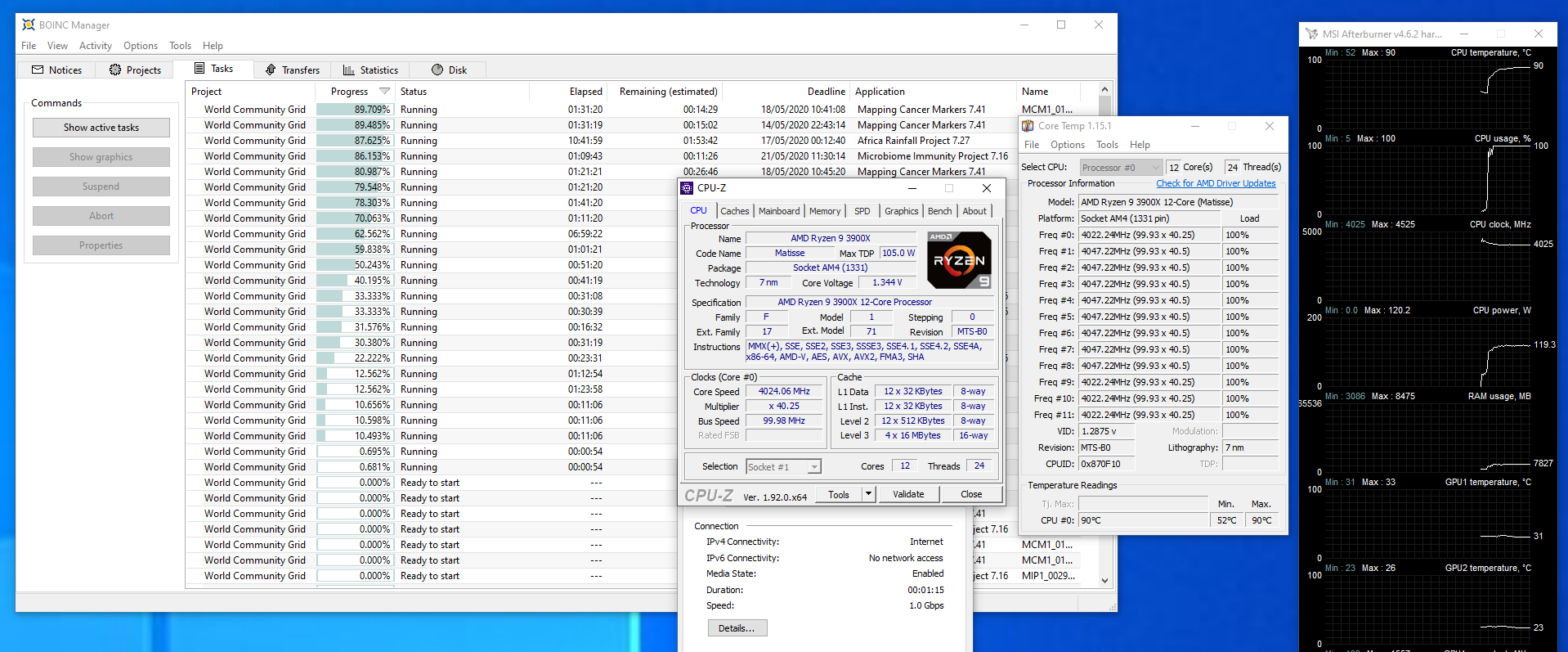Click the Show active tasks button

click(101, 128)
